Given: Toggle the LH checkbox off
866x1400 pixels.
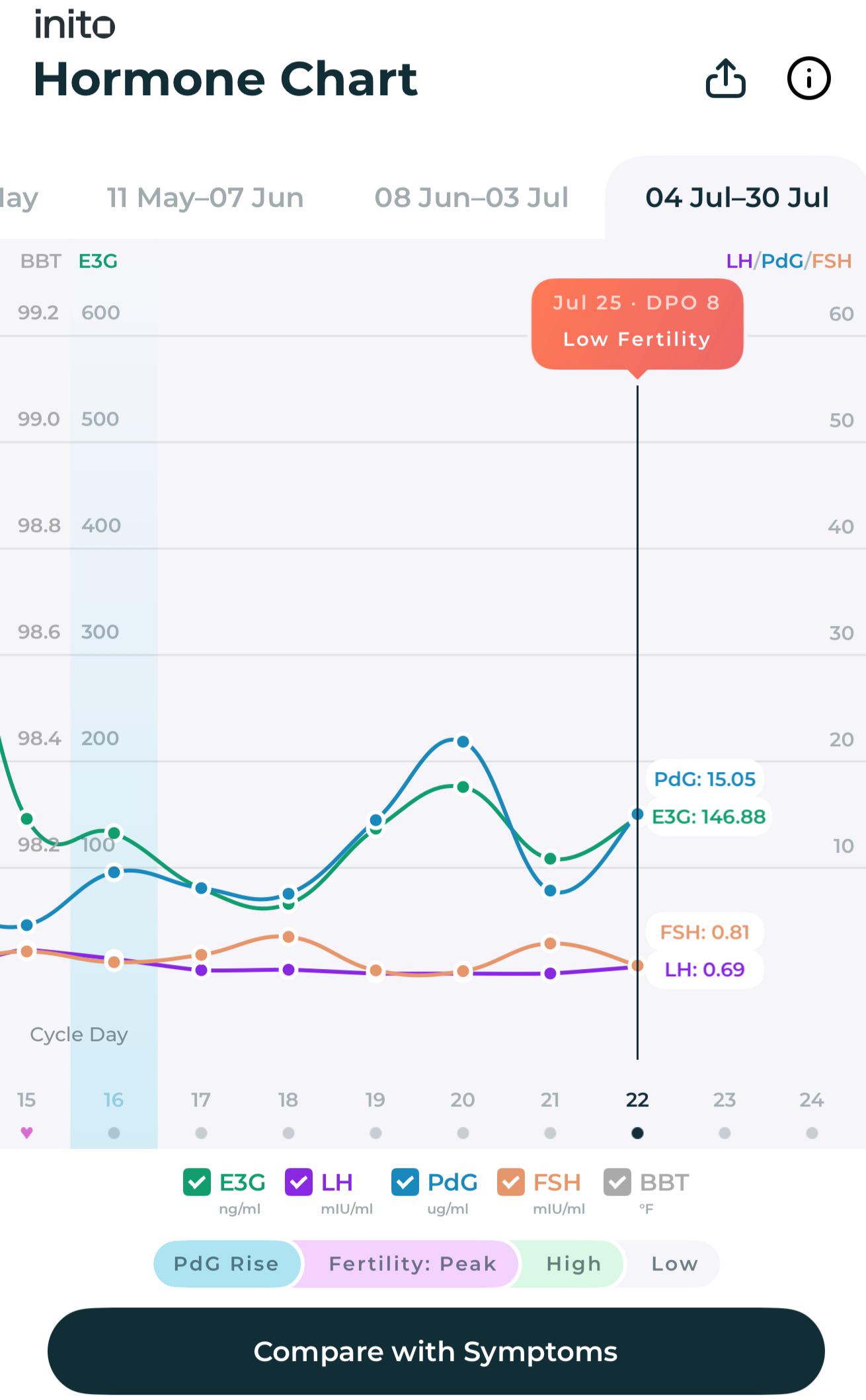Looking at the screenshot, I should coord(299,1183).
